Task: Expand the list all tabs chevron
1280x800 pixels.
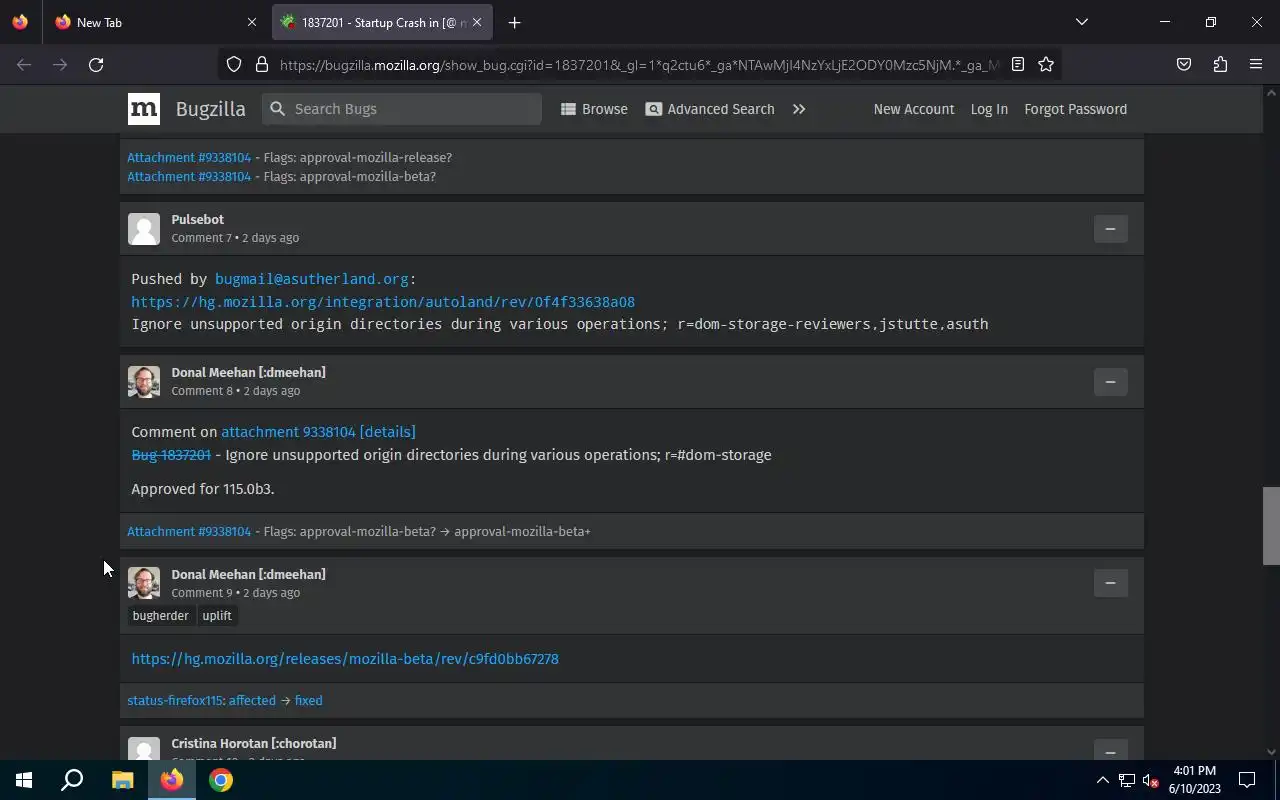Action: [x=1081, y=22]
